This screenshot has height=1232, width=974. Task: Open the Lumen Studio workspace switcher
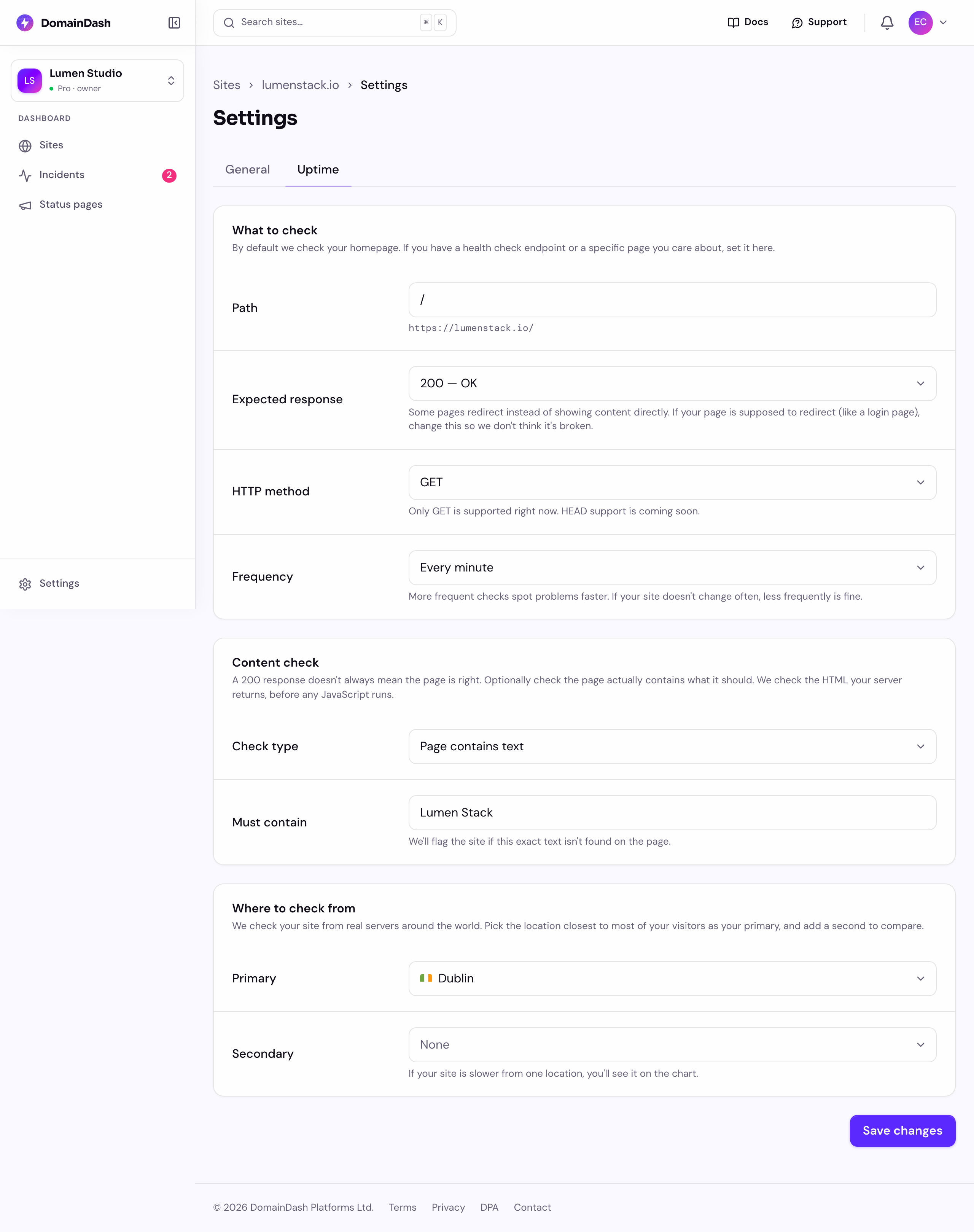[x=97, y=80]
